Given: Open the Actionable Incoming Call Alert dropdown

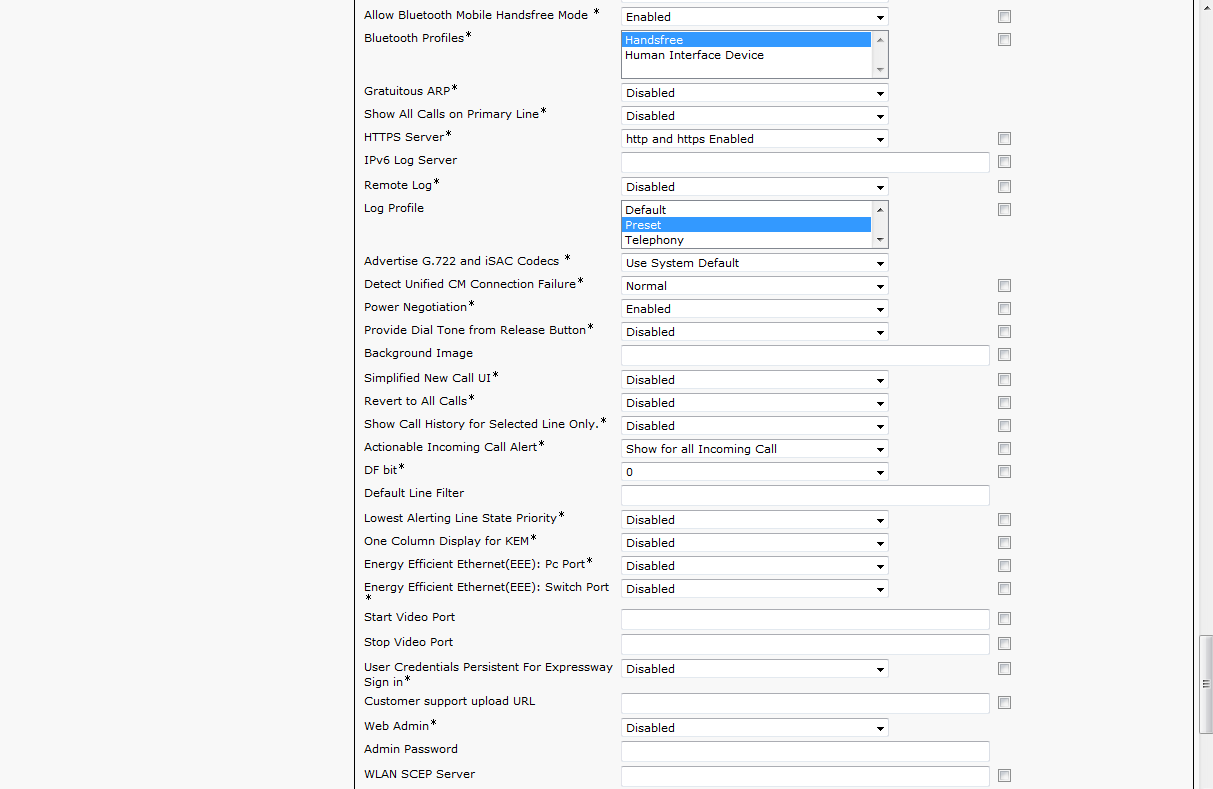Looking at the screenshot, I should coord(754,449).
